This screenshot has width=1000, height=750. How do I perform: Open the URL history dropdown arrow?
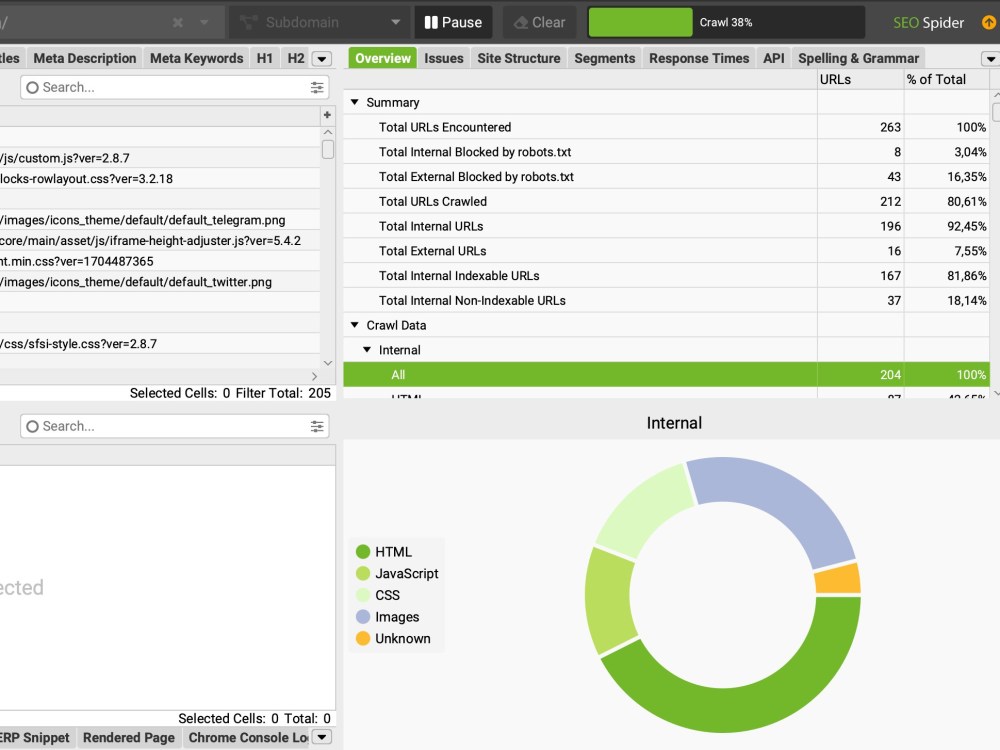pos(204,22)
